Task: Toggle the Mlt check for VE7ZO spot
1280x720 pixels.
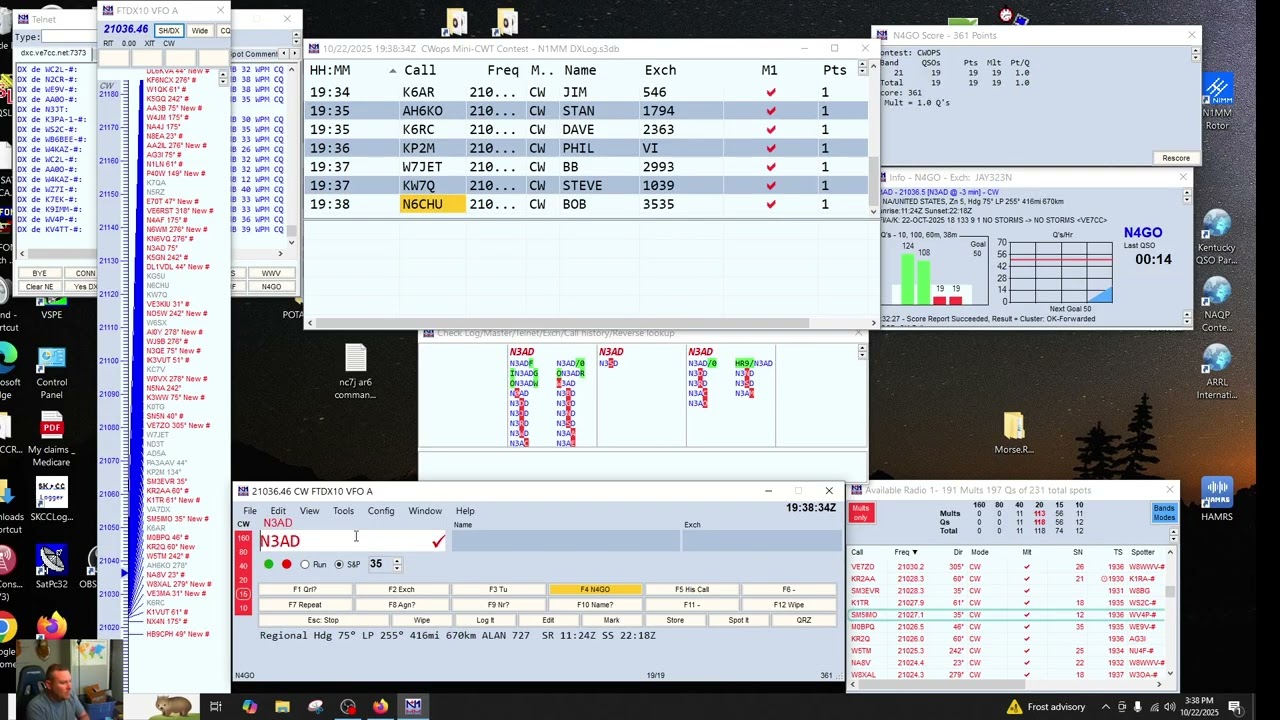Action: 1026,567
